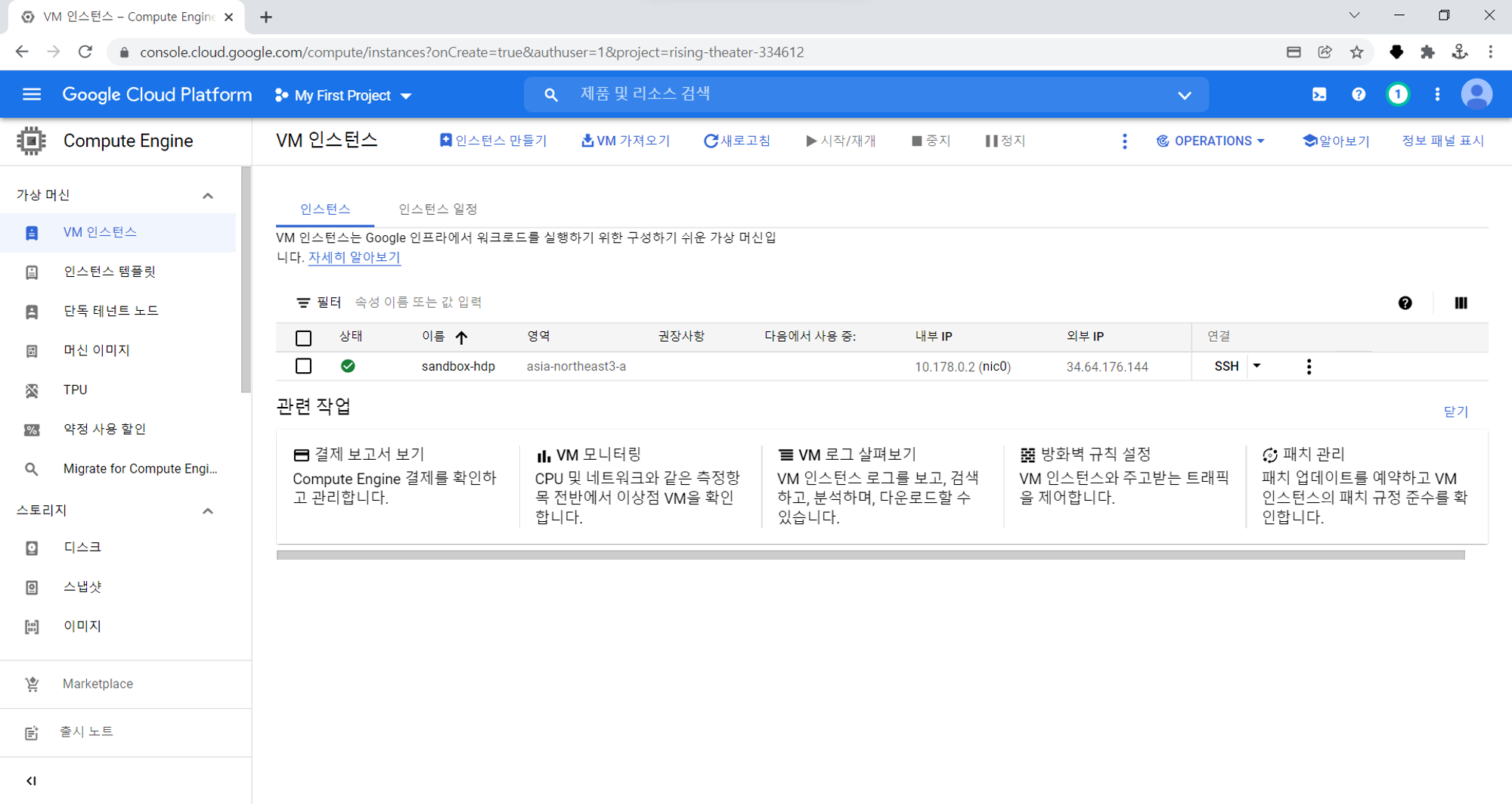
Task: Open the SSH connection options arrow
Action: point(1256,366)
